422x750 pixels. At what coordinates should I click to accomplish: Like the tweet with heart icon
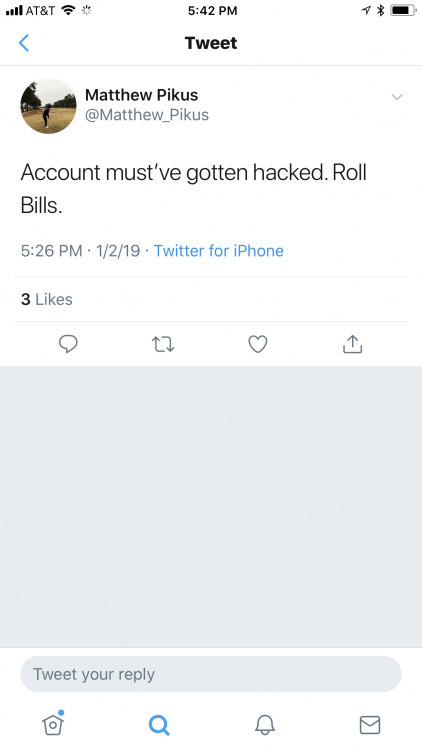pyautogui.click(x=257, y=344)
